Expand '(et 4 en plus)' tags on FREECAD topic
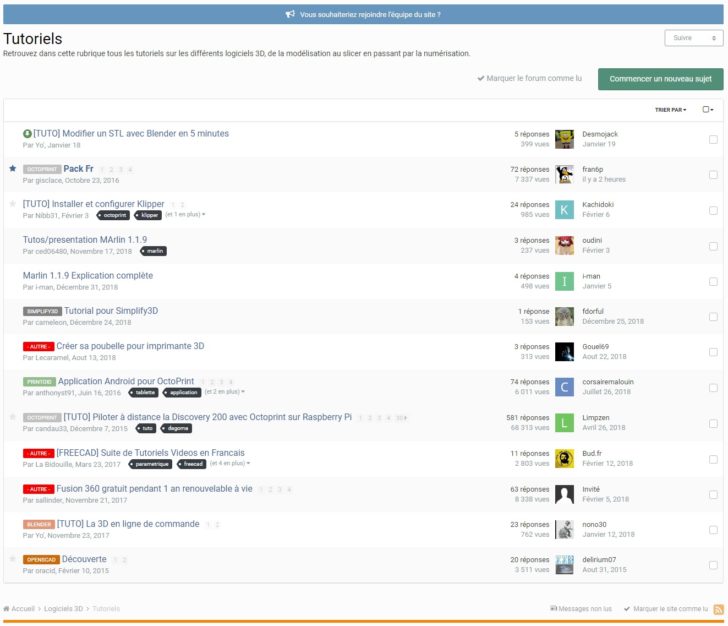 (x=230, y=463)
